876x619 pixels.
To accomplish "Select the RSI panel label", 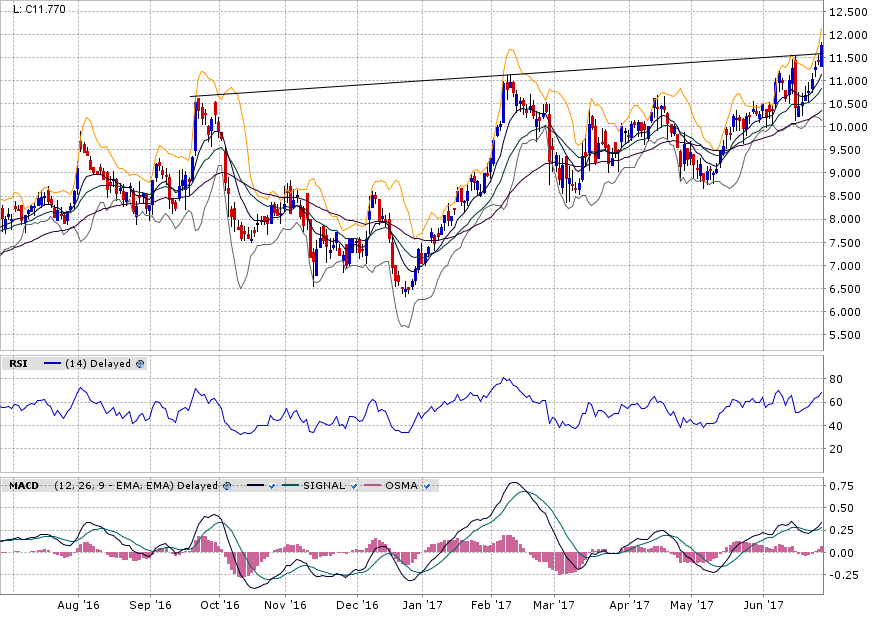I will [18, 364].
